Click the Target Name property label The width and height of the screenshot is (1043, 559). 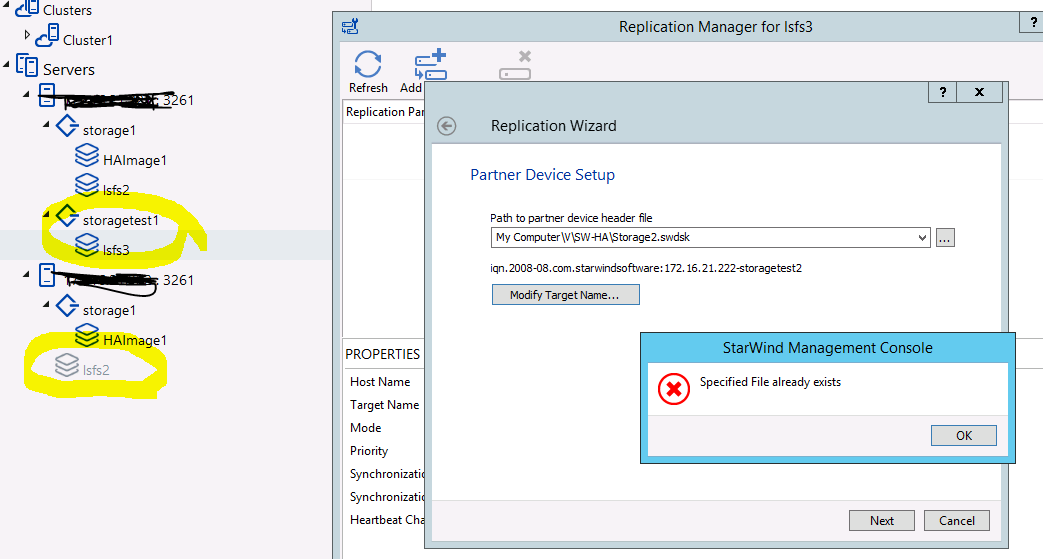point(384,405)
